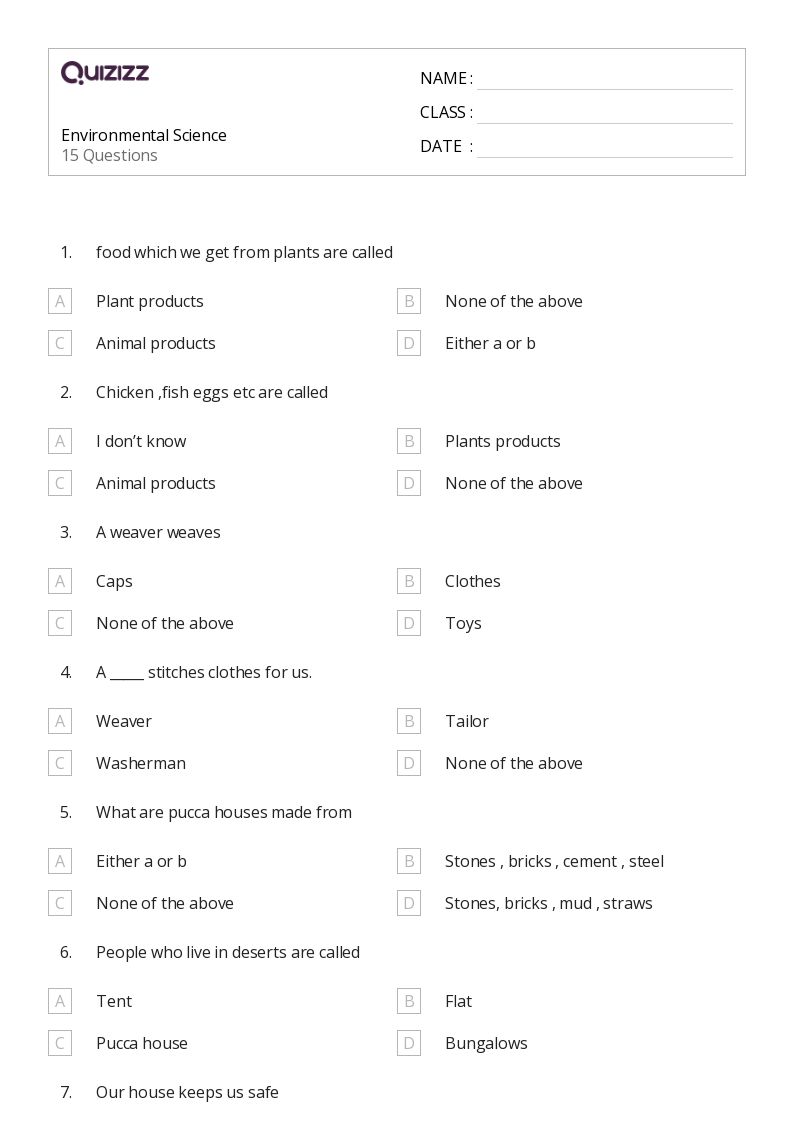Click question 5 text about pucca houses
Viewport: 794px width, 1123px height.
(224, 812)
